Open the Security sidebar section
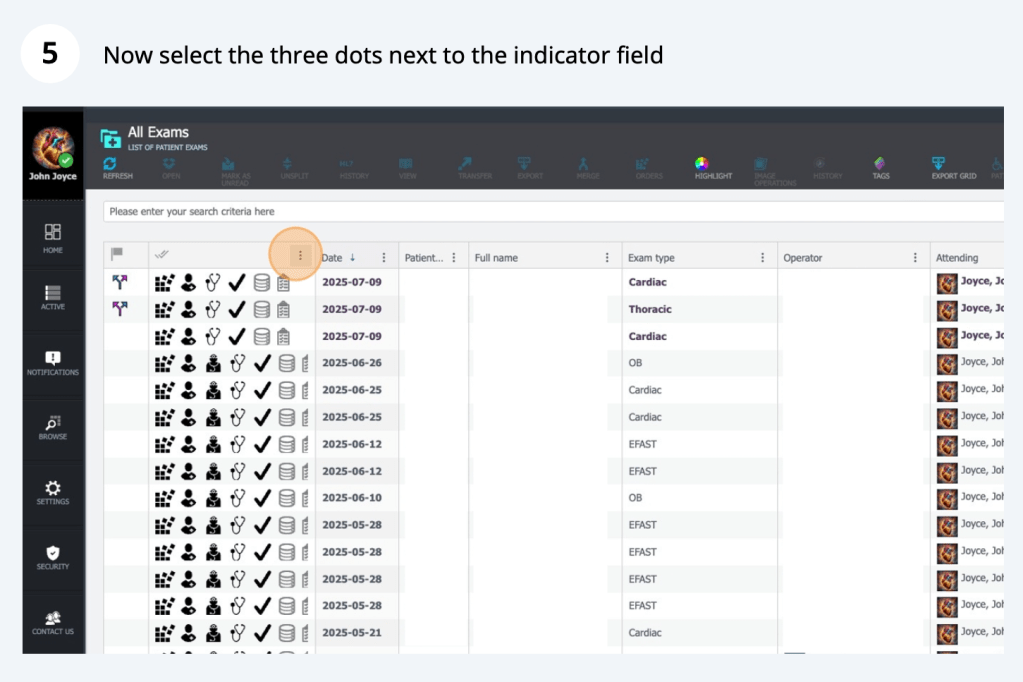 pyautogui.click(x=53, y=557)
